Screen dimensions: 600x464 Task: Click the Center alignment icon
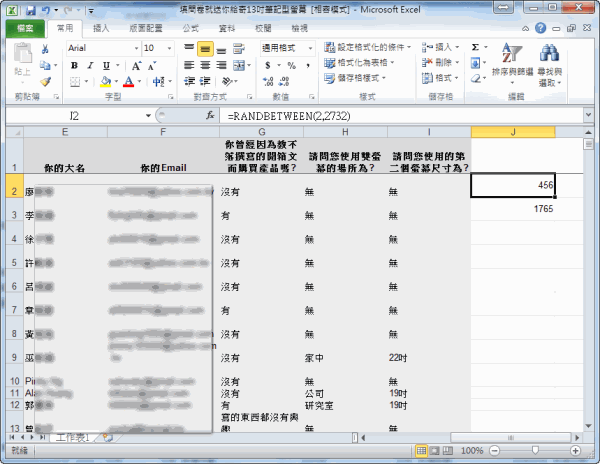(x=205, y=65)
